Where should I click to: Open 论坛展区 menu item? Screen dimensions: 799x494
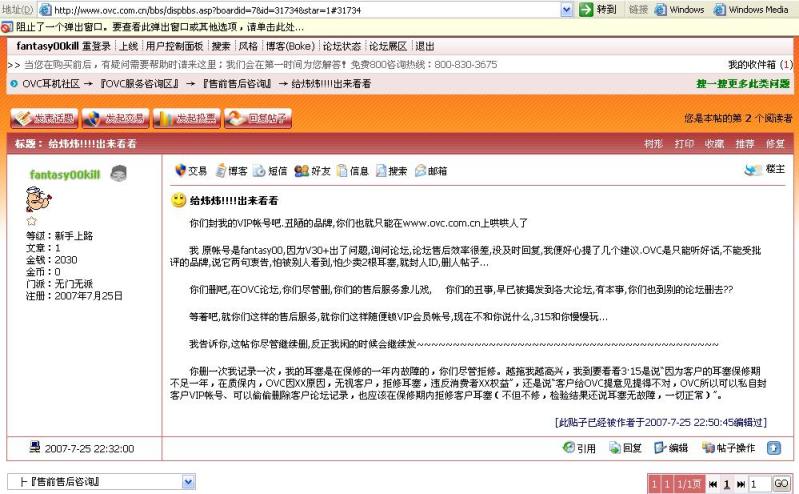[387, 46]
